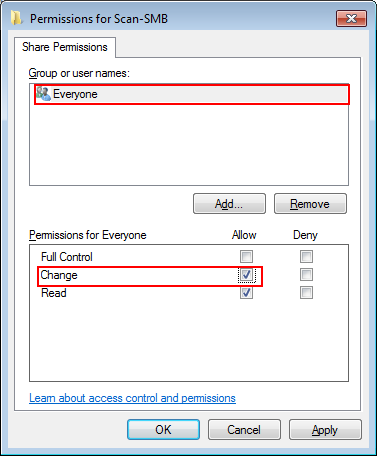The height and width of the screenshot is (456, 377).
Task: Select the Share Permissions tab
Action: point(65,47)
